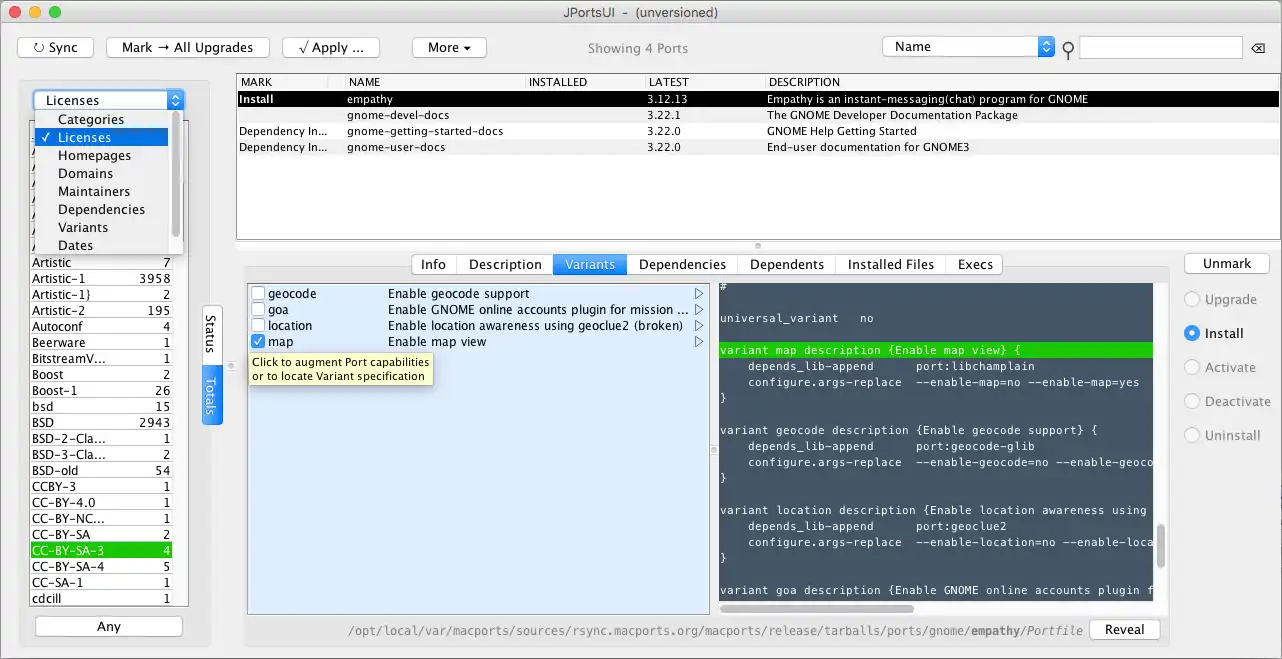The height and width of the screenshot is (659, 1282).
Task: Click Mark → All Upgrades button
Action: (x=187, y=47)
